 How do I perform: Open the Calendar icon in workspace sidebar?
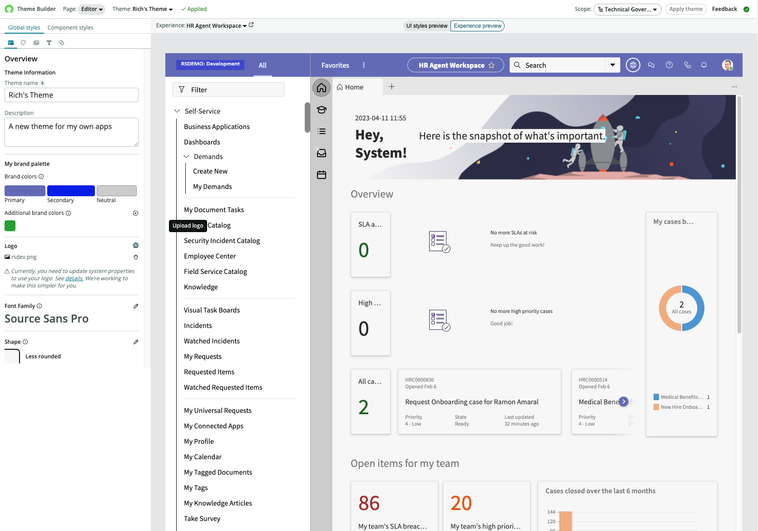[321, 175]
